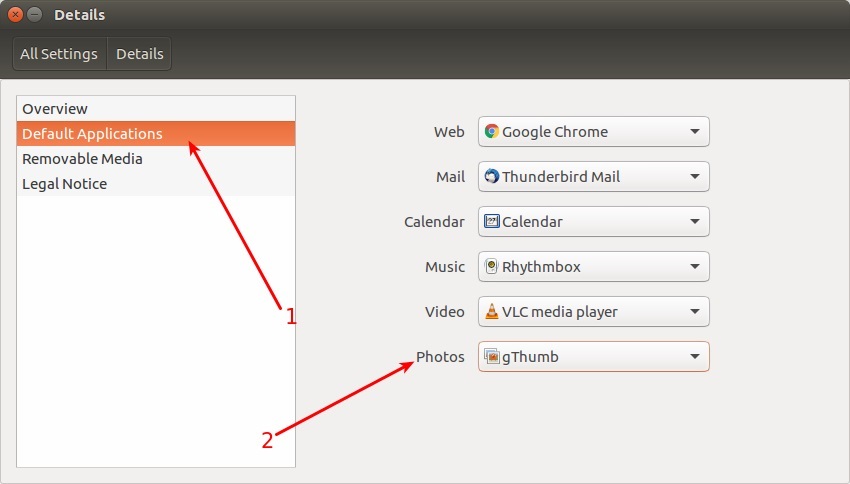Close the Details window
Image resolution: width=850 pixels, height=484 pixels.
click(15, 15)
